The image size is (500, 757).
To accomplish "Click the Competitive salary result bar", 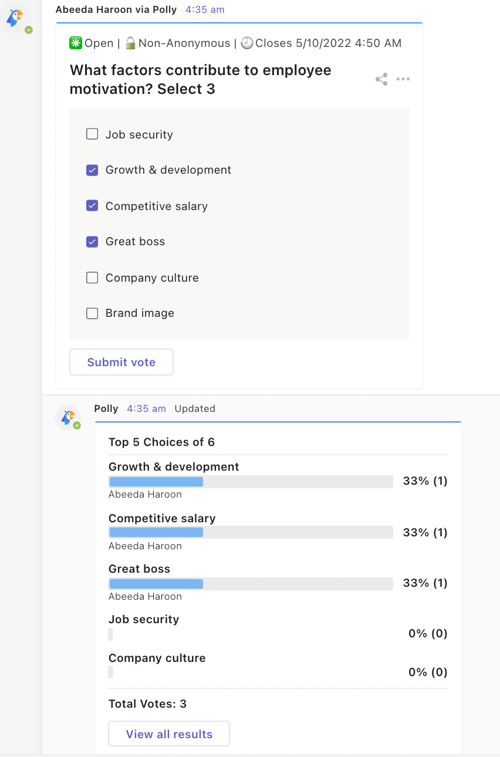I will (251, 532).
